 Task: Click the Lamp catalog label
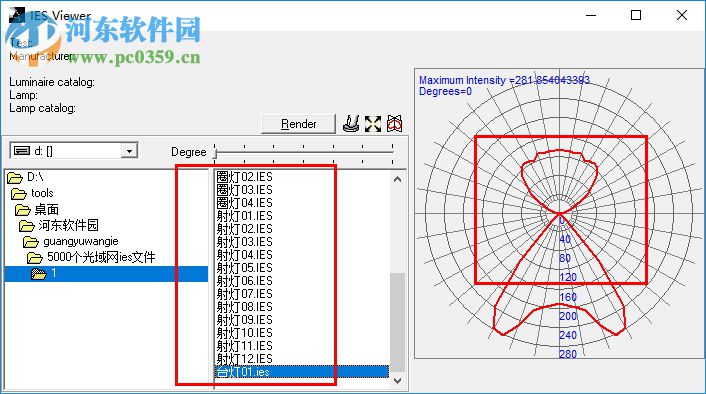[42, 108]
